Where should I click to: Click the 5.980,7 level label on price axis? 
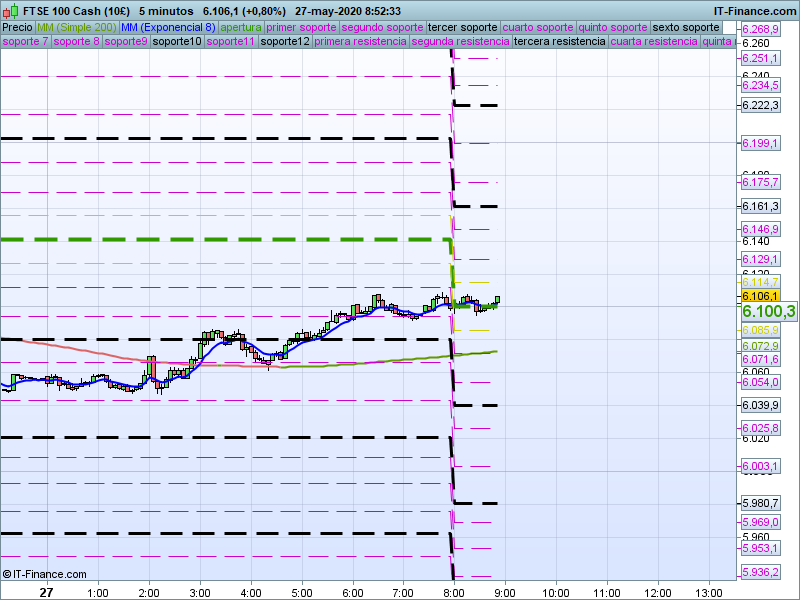[x=760, y=503]
